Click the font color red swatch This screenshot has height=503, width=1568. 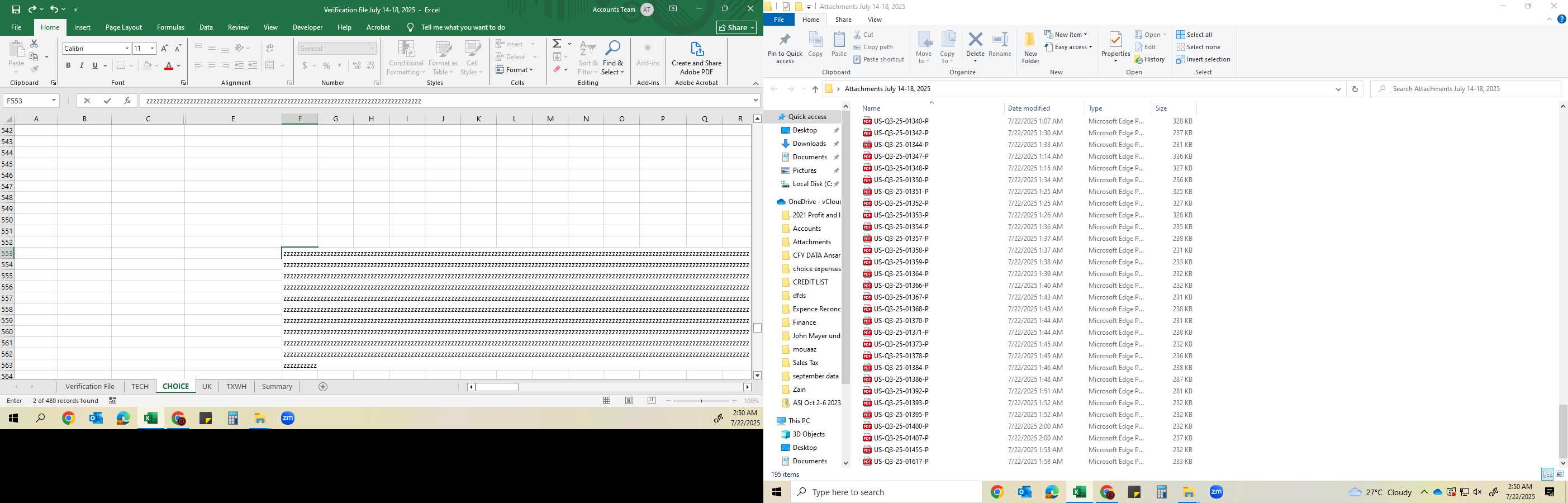tap(169, 66)
